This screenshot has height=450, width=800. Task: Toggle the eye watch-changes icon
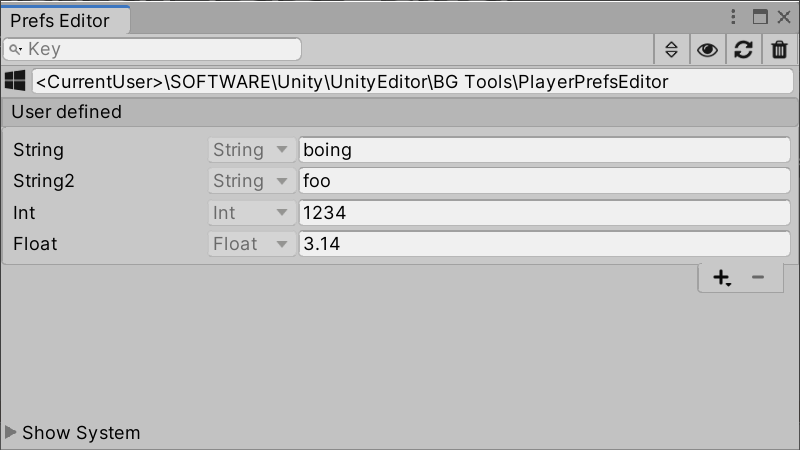(707, 49)
